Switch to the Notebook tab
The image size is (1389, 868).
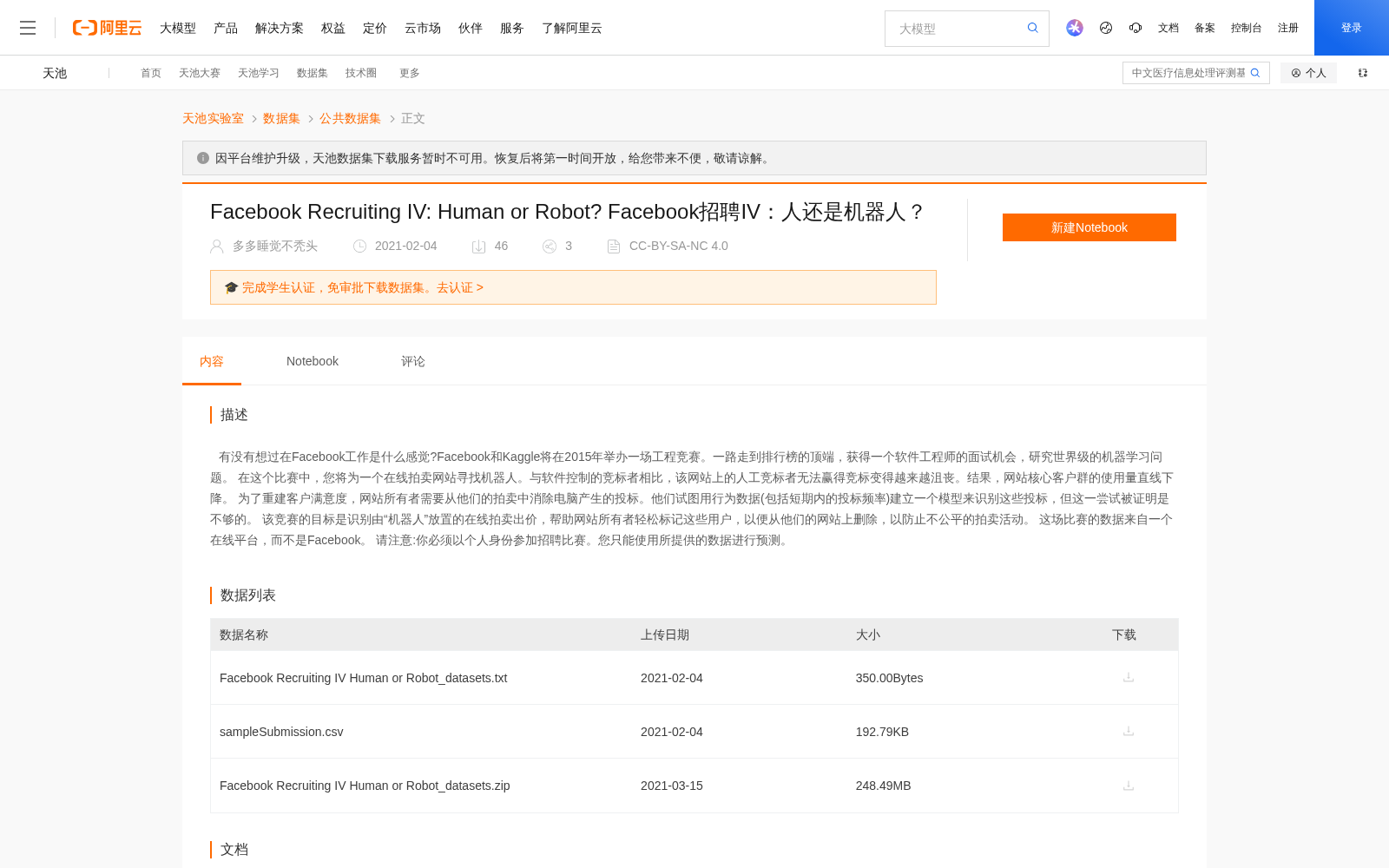tap(313, 361)
